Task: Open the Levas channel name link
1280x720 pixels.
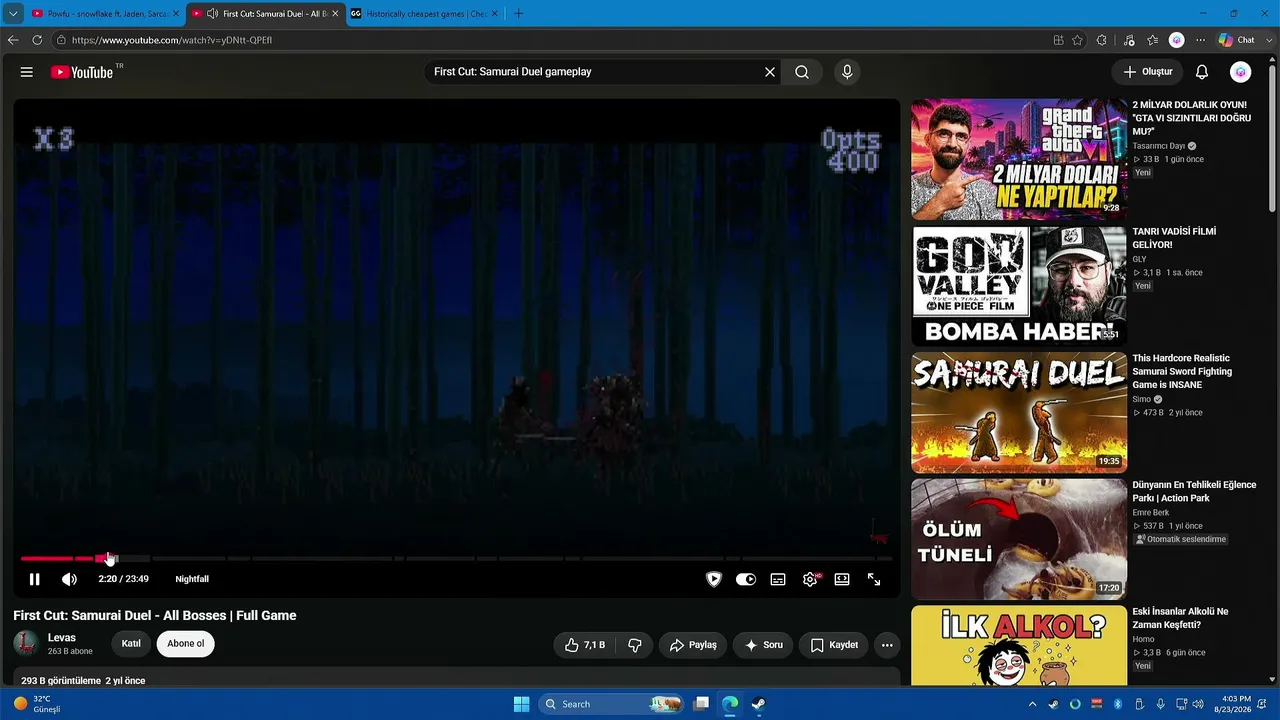Action: (62, 638)
